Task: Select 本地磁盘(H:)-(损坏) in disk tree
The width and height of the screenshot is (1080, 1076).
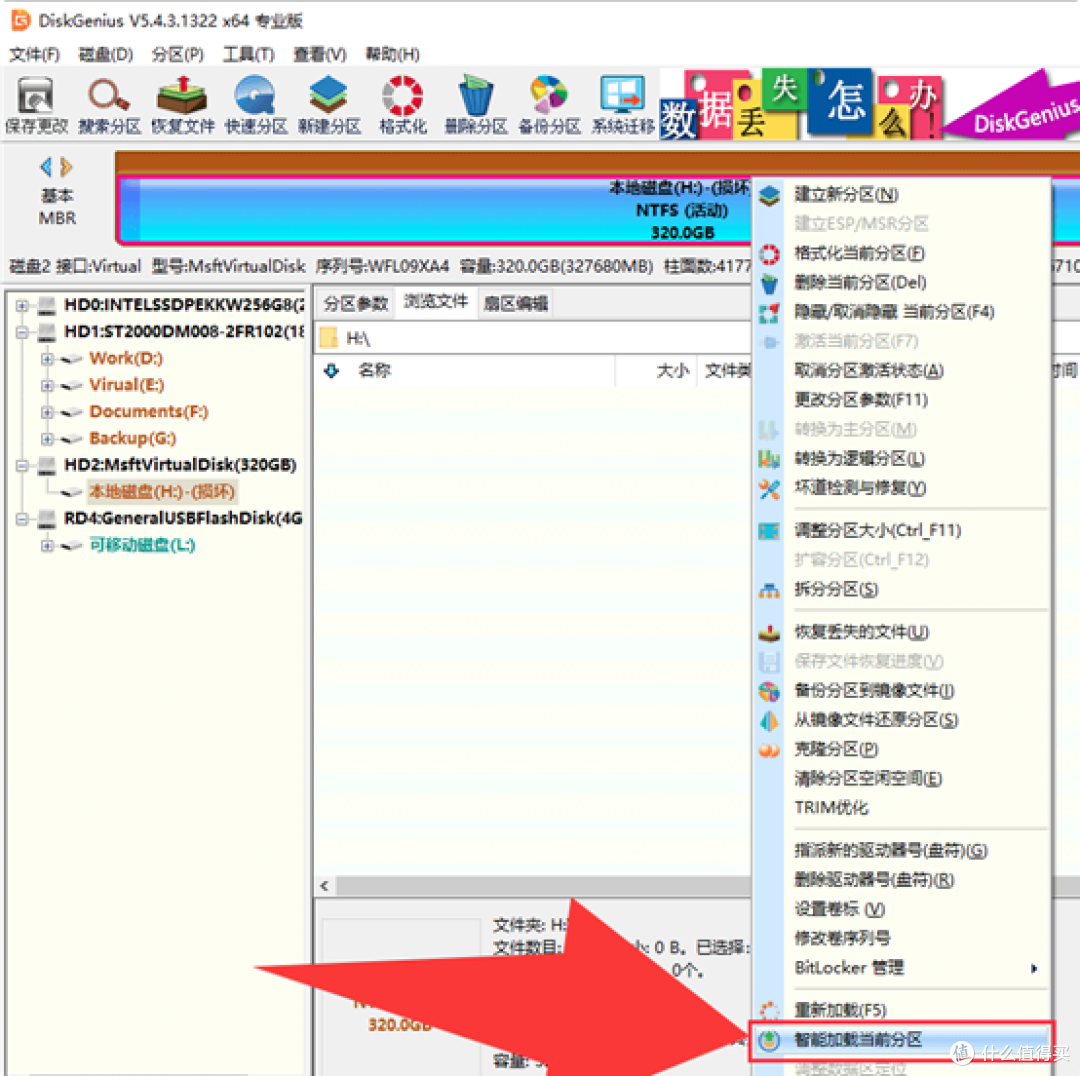Action: (x=162, y=492)
